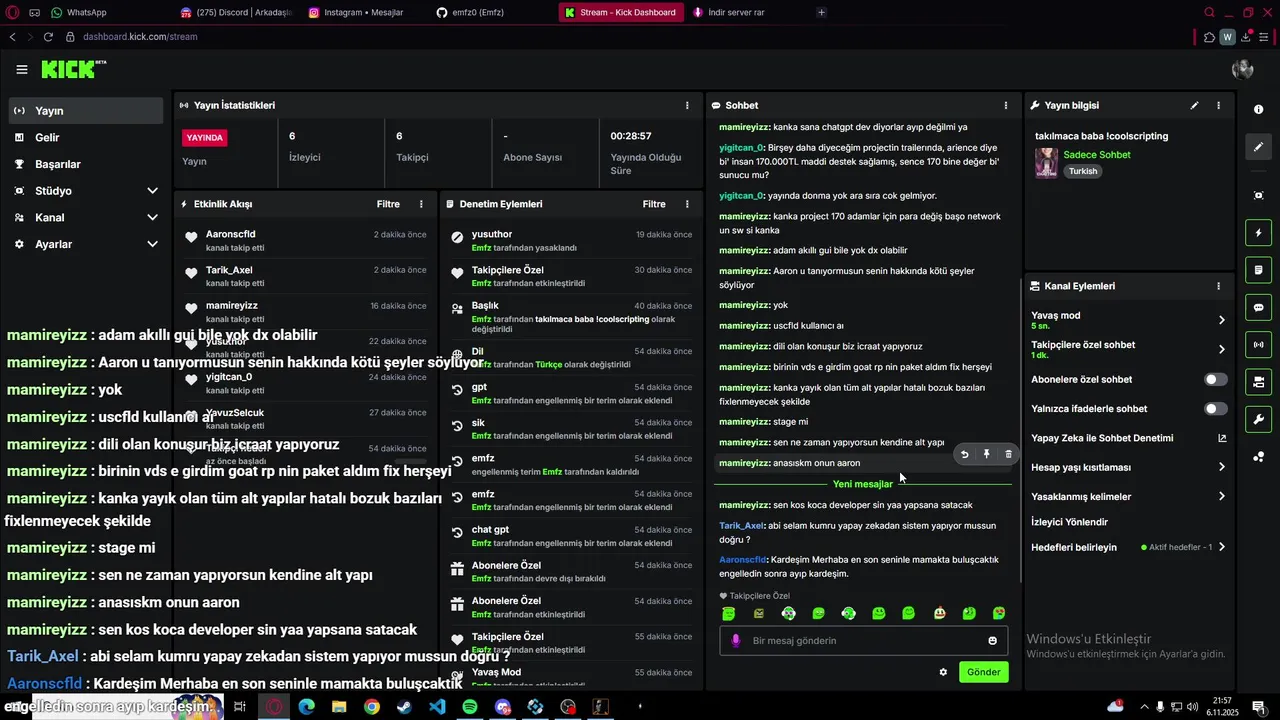Open the user profile avatar menu
This screenshot has height=720, width=1280.
coord(1243,69)
